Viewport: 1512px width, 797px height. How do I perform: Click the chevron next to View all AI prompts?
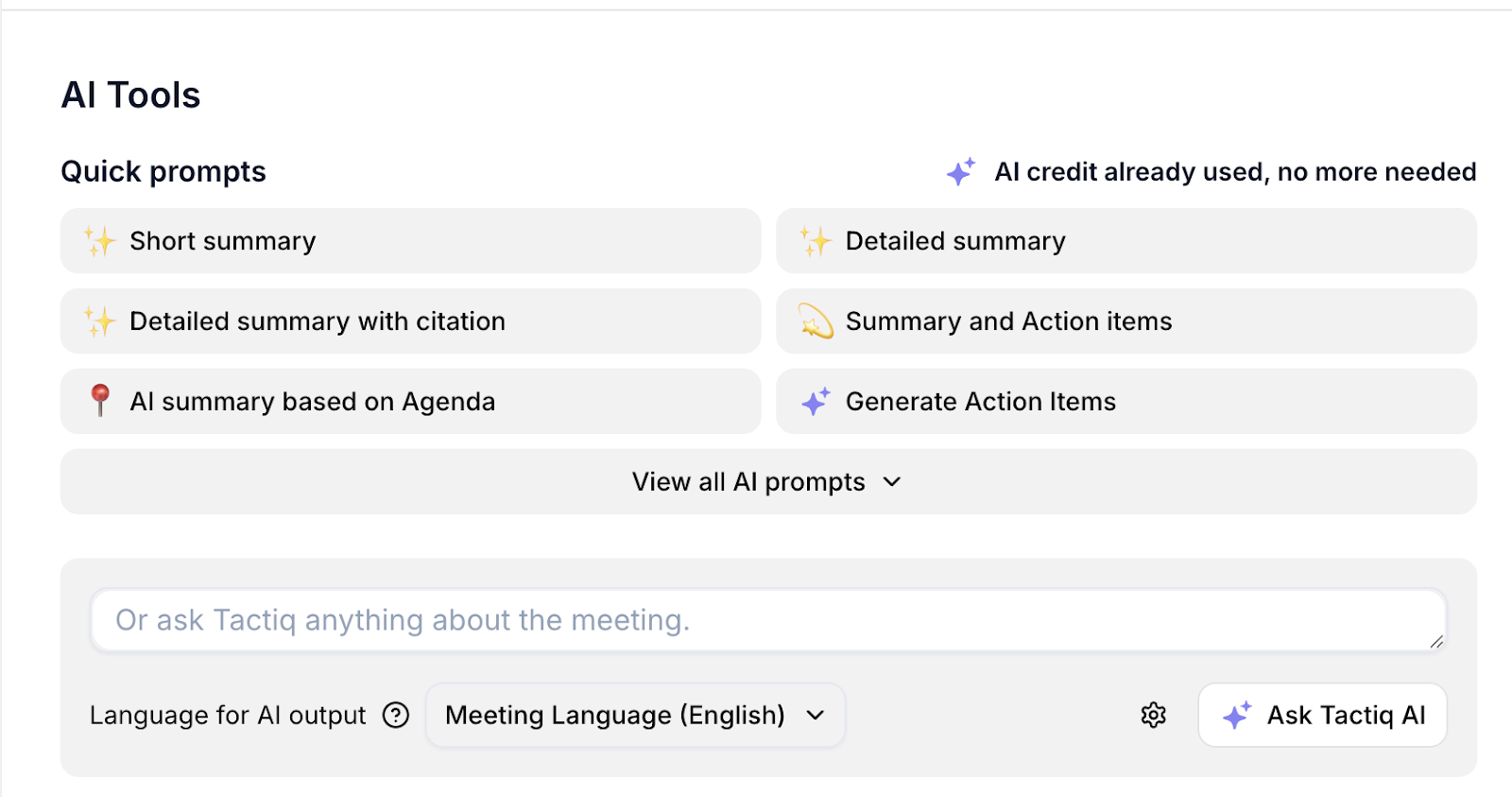(x=892, y=482)
